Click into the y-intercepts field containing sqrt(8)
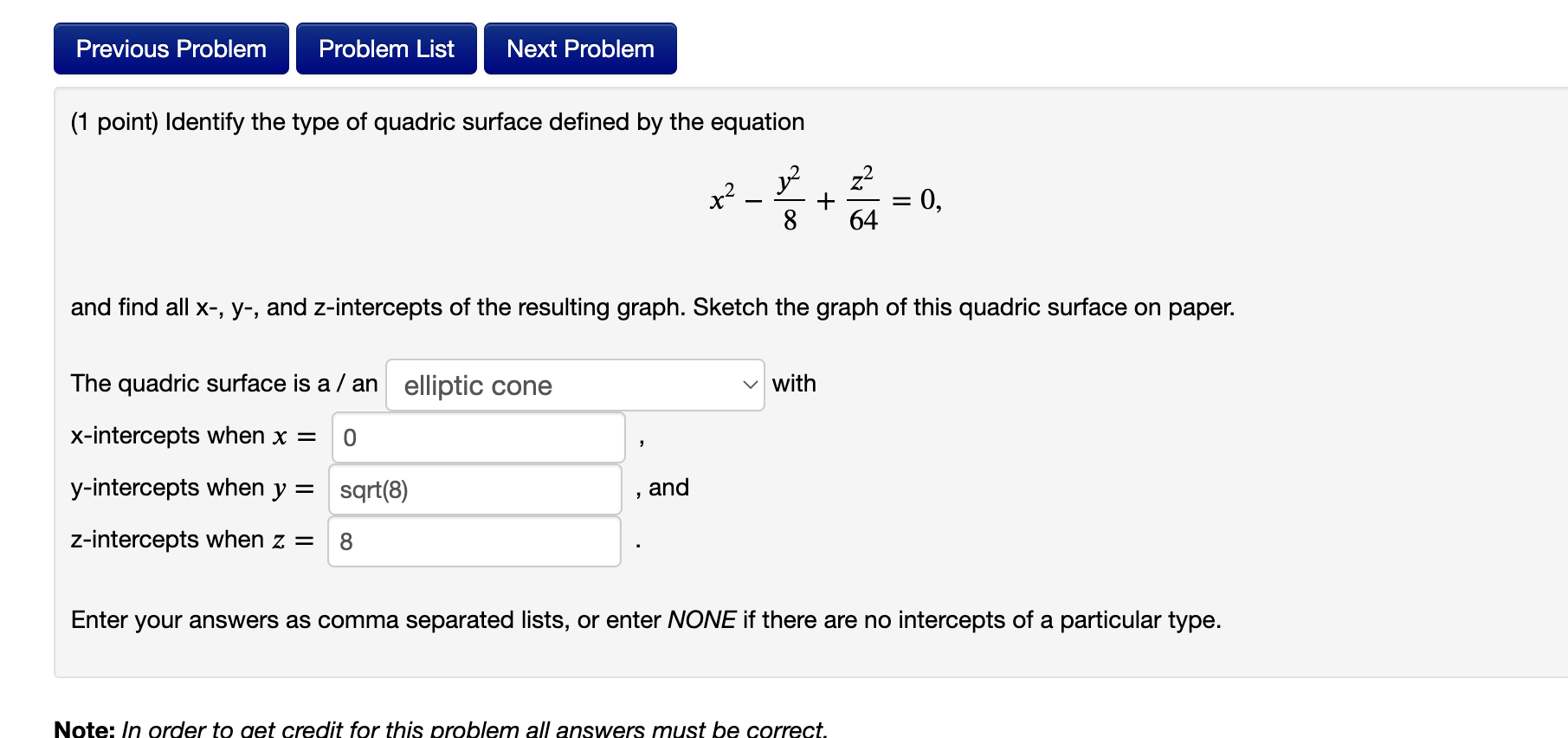Viewport: 1568px width, 738px height. 474,489
